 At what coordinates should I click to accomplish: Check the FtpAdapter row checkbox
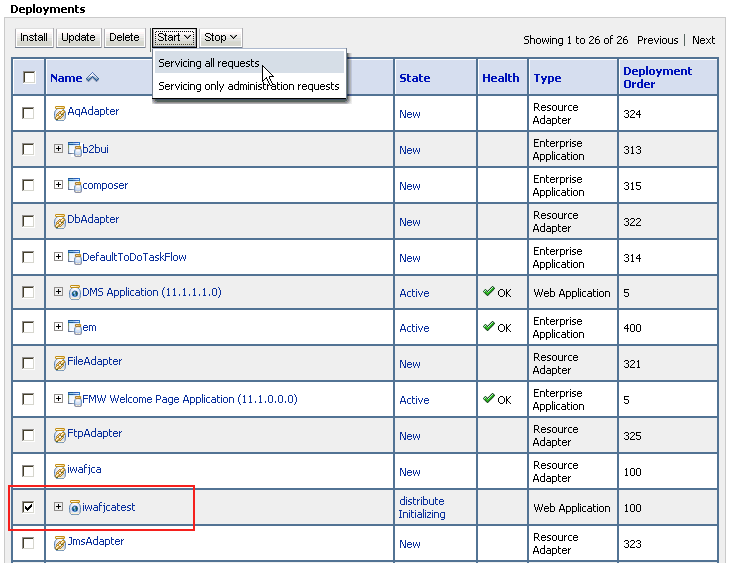pyautogui.click(x=28, y=435)
